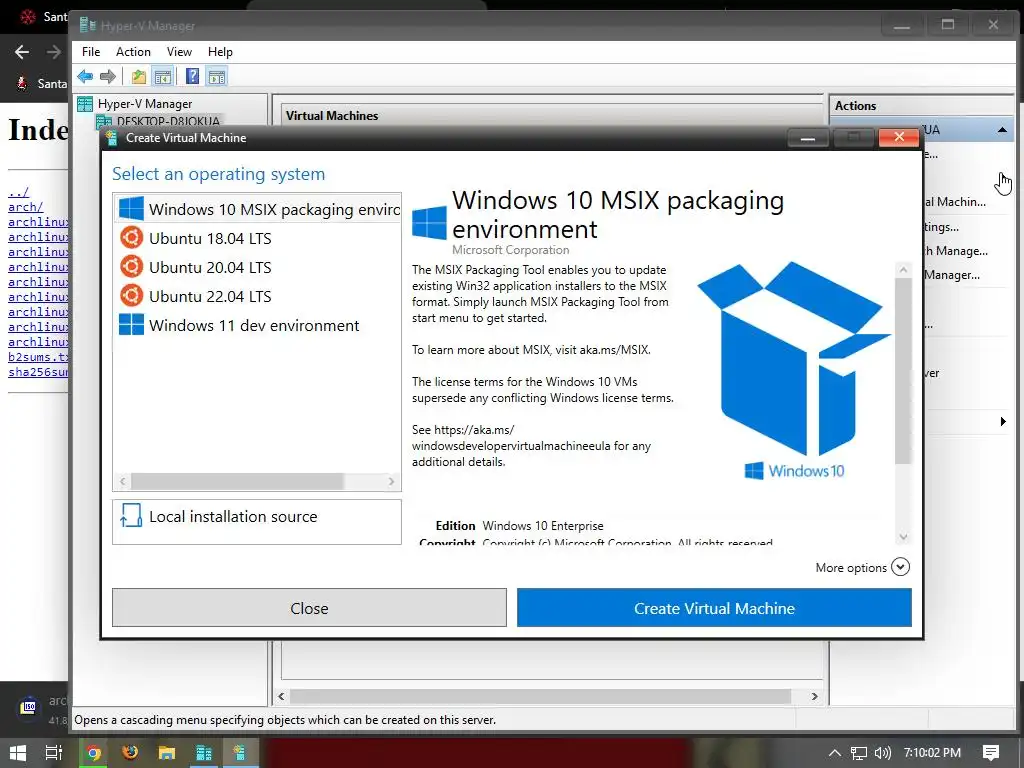Click the Up one level folder toolbar icon
Viewport: 1024px width, 768px height.
[138, 77]
